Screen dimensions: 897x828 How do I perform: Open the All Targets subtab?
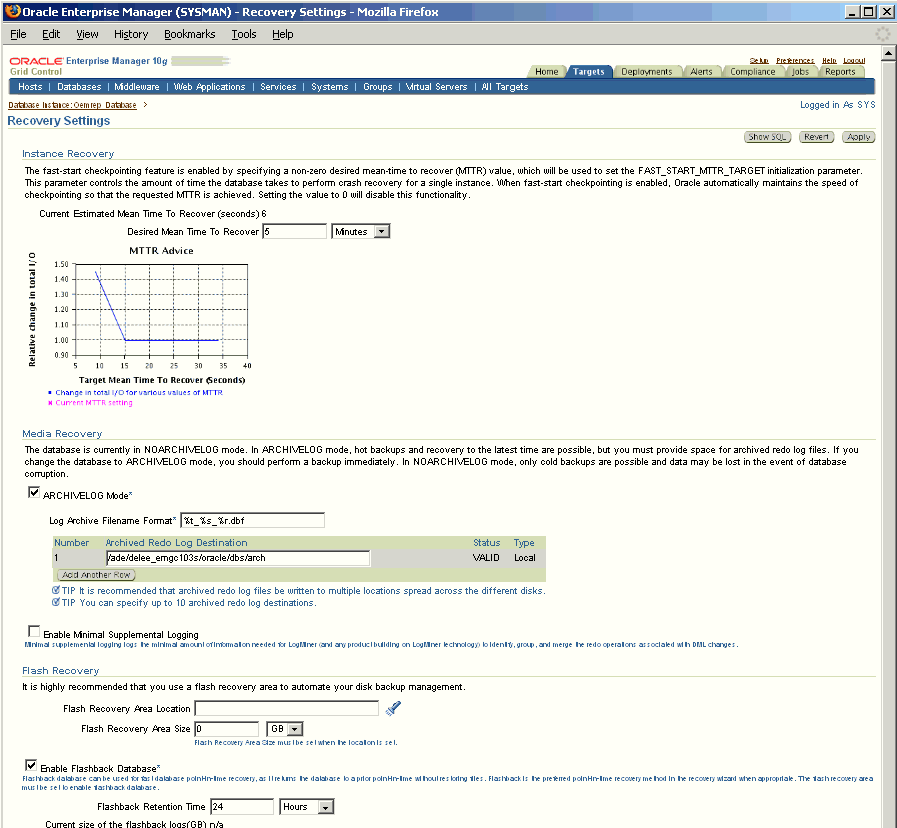(x=505, y=87)
